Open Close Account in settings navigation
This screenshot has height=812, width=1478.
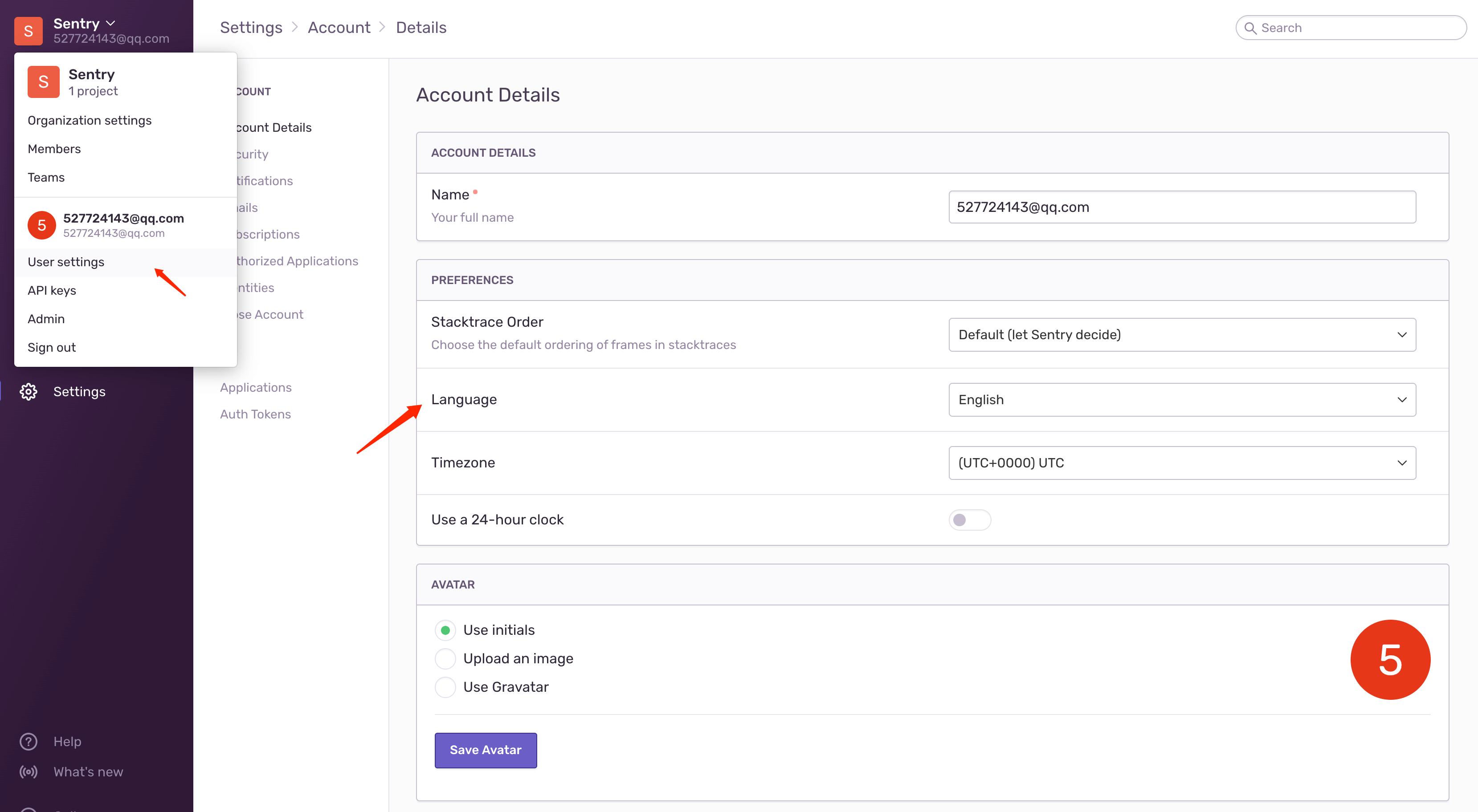pyautogui.click(x=269, y=315)
